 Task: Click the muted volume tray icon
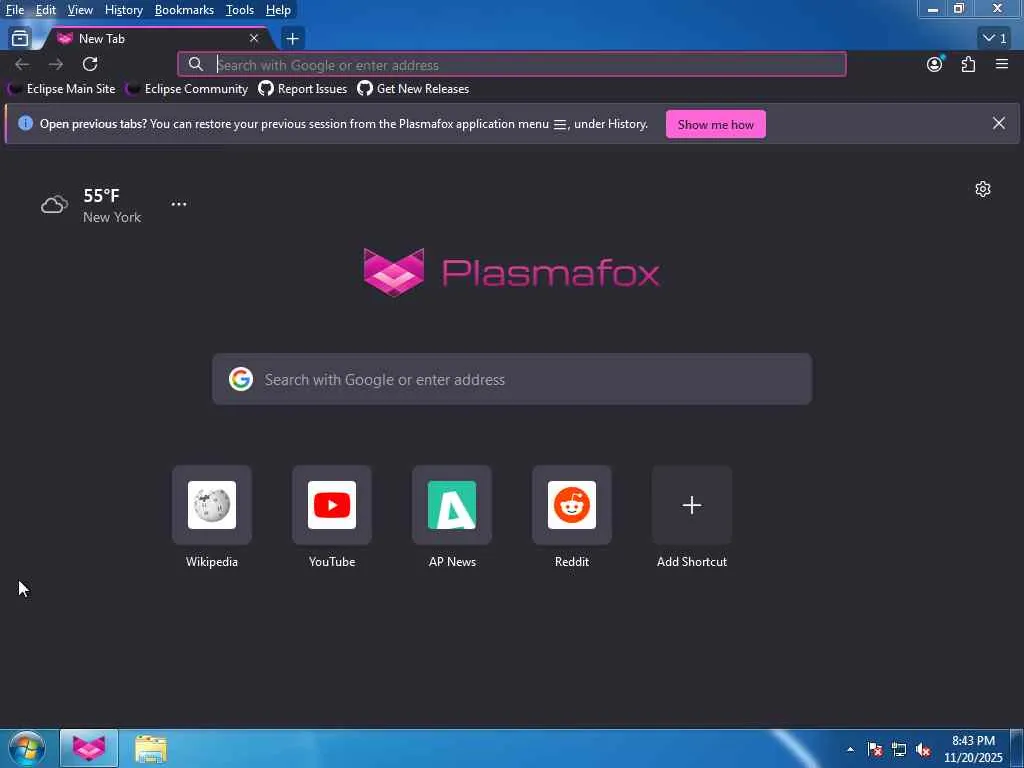pyautogui.click(x=923, y=749)
